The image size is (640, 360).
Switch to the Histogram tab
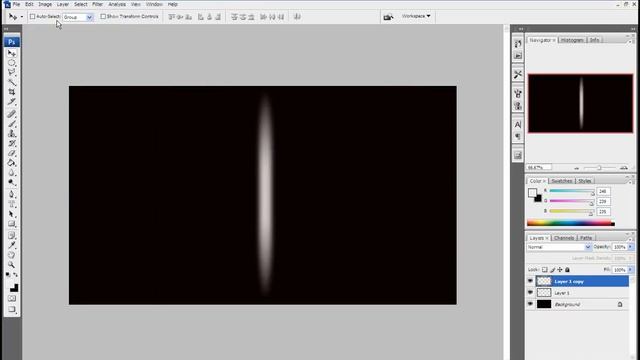(572, 40)
